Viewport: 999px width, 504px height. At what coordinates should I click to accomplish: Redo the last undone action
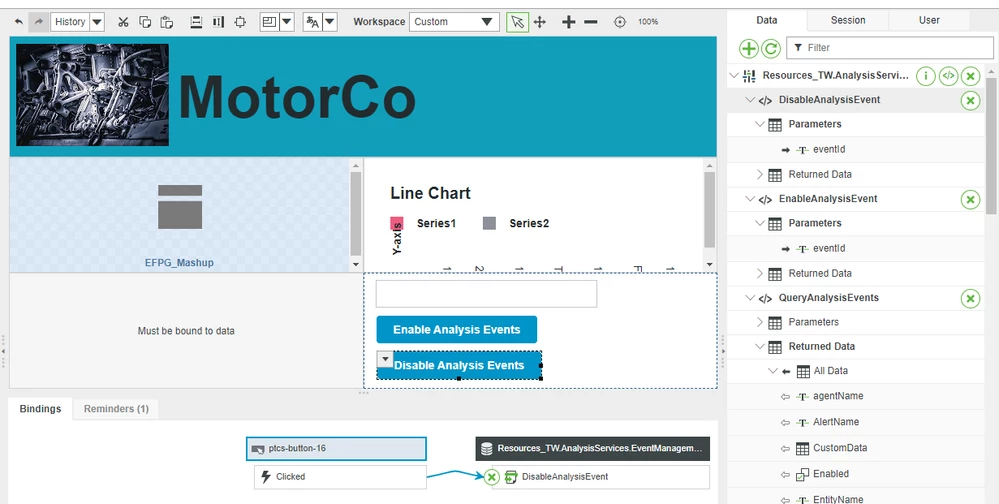click(x=38, y=22)
